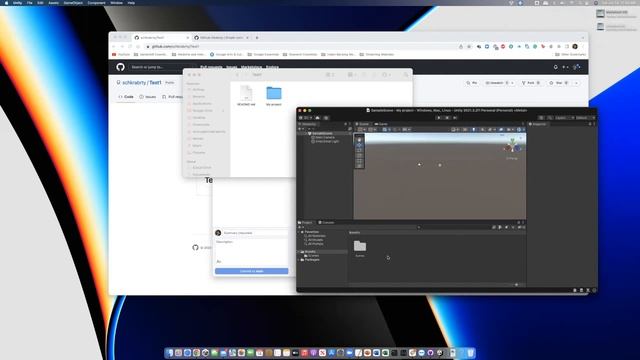Select the Transform tool in scene overlay
Viewport: 640px width, 360px height.
pyautogui.click(x=359, y=166)
